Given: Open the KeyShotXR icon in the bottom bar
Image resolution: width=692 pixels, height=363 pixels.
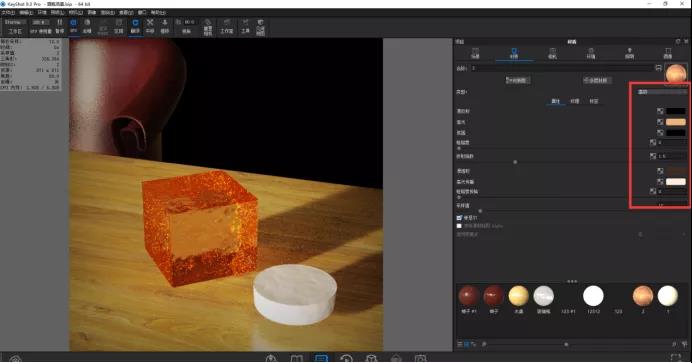Looking at the screenshot, I should click(371, 358).
